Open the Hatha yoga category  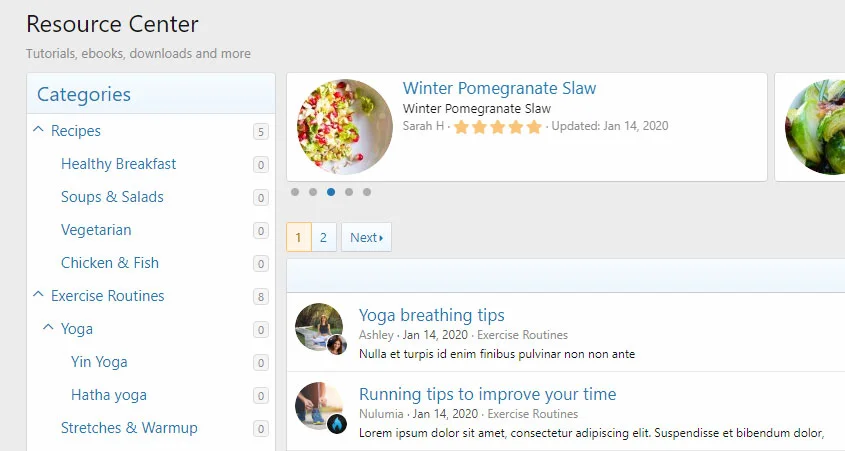coord(109,395)
